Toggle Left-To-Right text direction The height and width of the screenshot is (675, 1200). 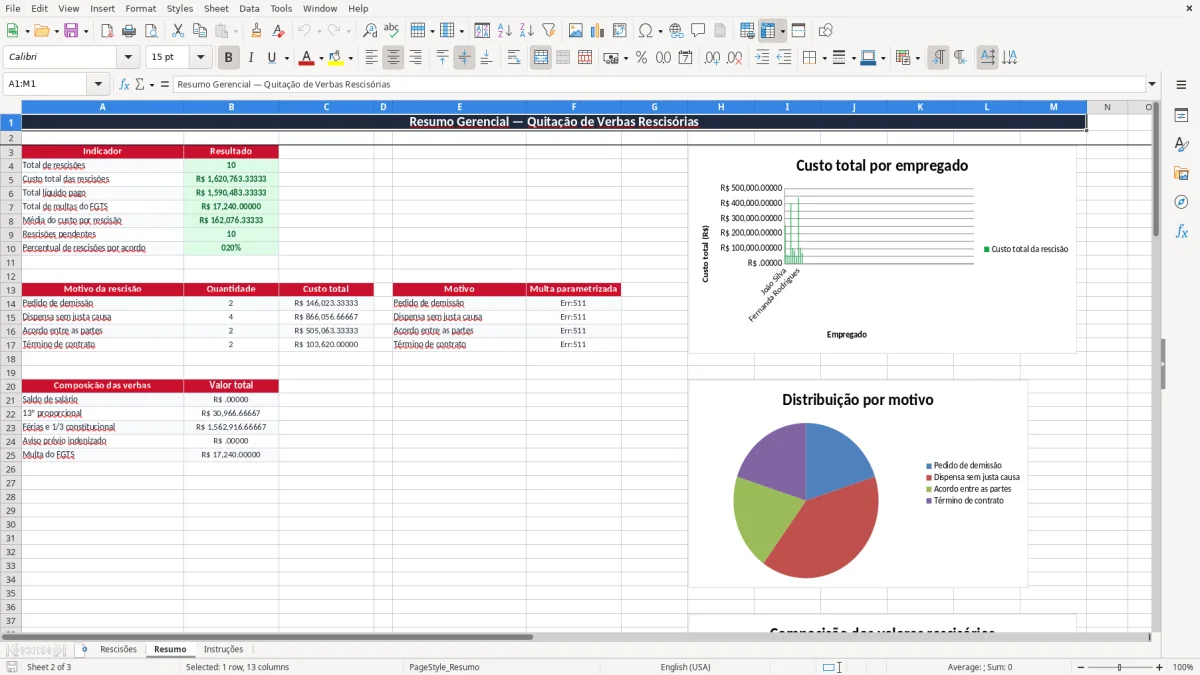coord(938,58)
